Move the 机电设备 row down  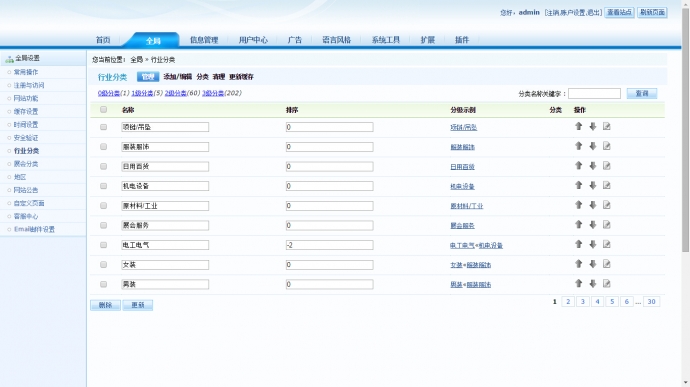593,185
